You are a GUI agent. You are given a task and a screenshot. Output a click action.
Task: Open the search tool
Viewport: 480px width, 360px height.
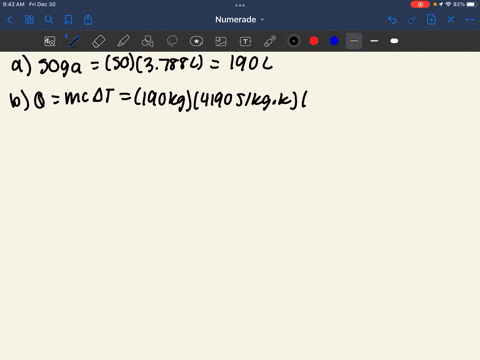(49, 20)
